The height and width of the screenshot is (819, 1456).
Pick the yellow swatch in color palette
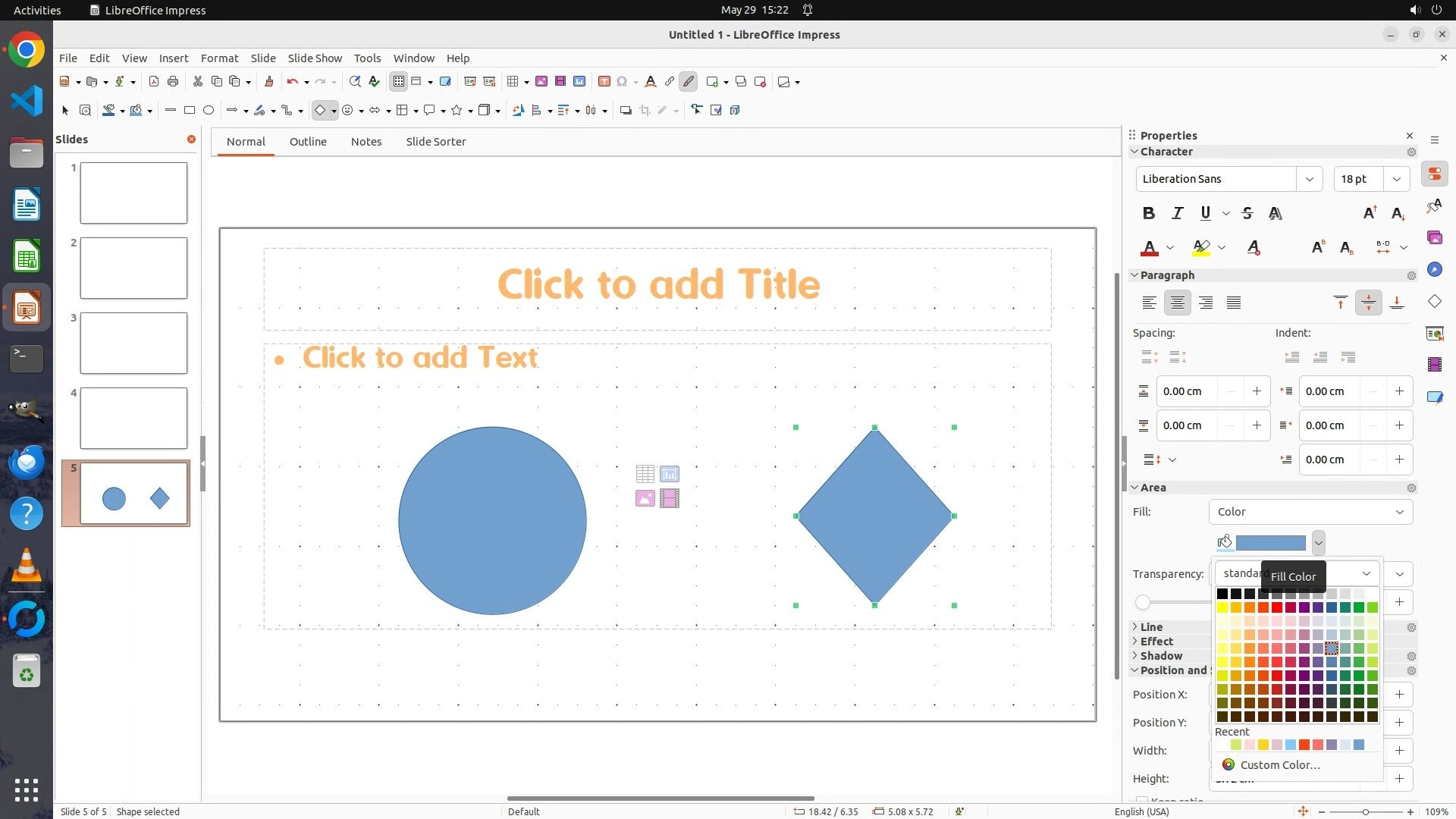(1222, 607)
